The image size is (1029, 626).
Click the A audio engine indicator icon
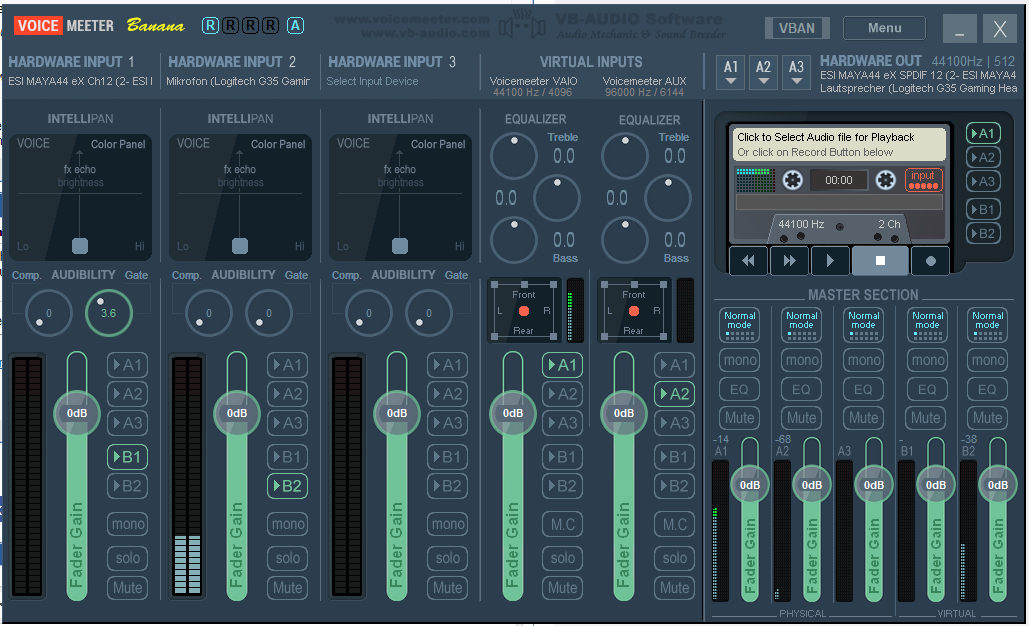coord(295,26)
